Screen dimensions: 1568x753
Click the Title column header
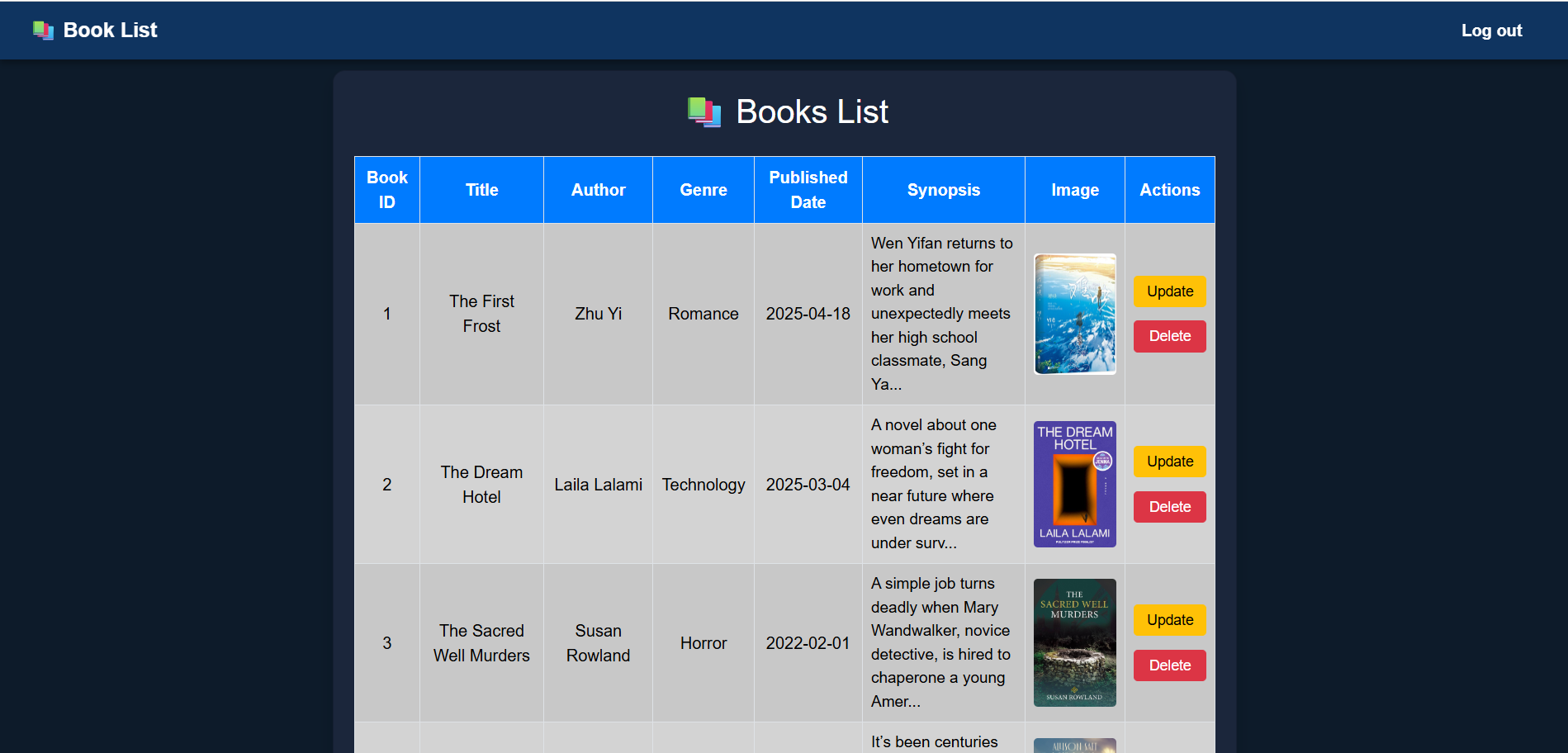pos(482,190)
